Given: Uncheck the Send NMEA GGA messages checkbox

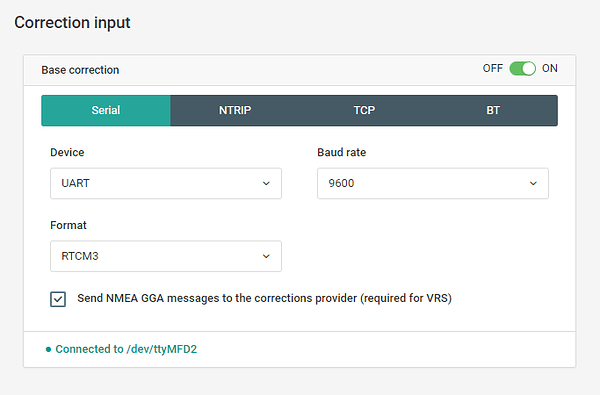Looking at the screenshot, I should (58, 299).
